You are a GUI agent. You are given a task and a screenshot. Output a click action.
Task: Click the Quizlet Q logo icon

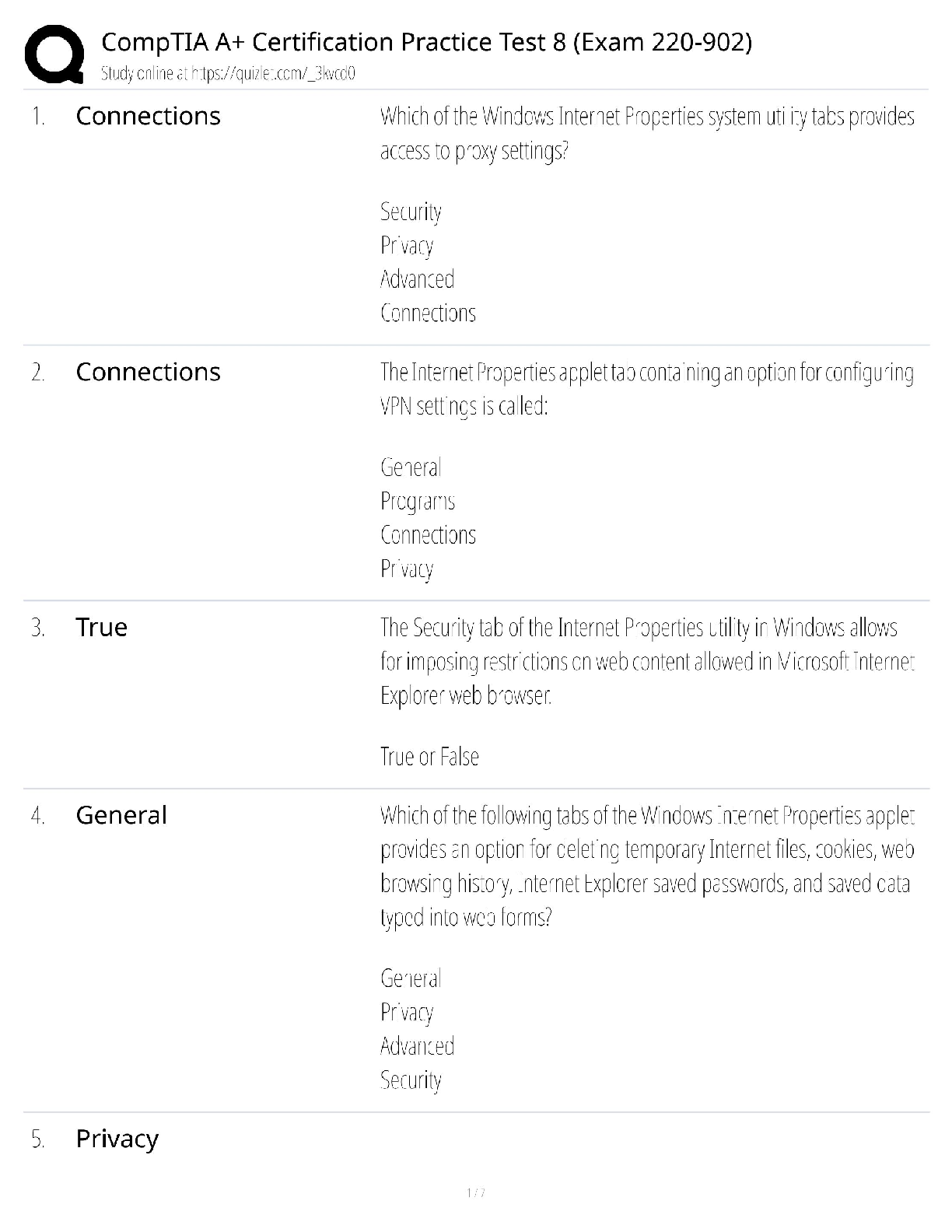[54, 54]
